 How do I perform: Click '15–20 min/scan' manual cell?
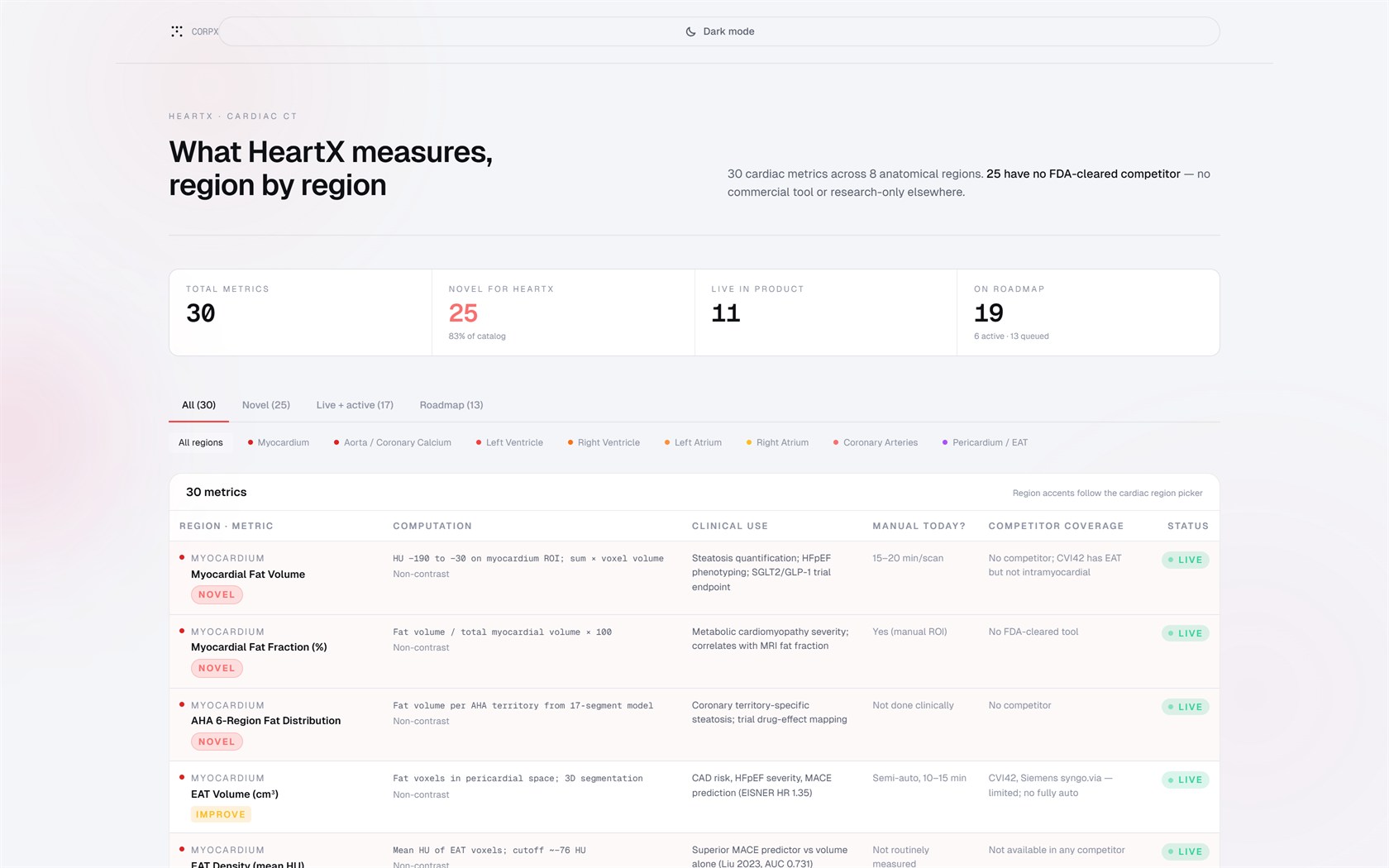click(908, 558)
